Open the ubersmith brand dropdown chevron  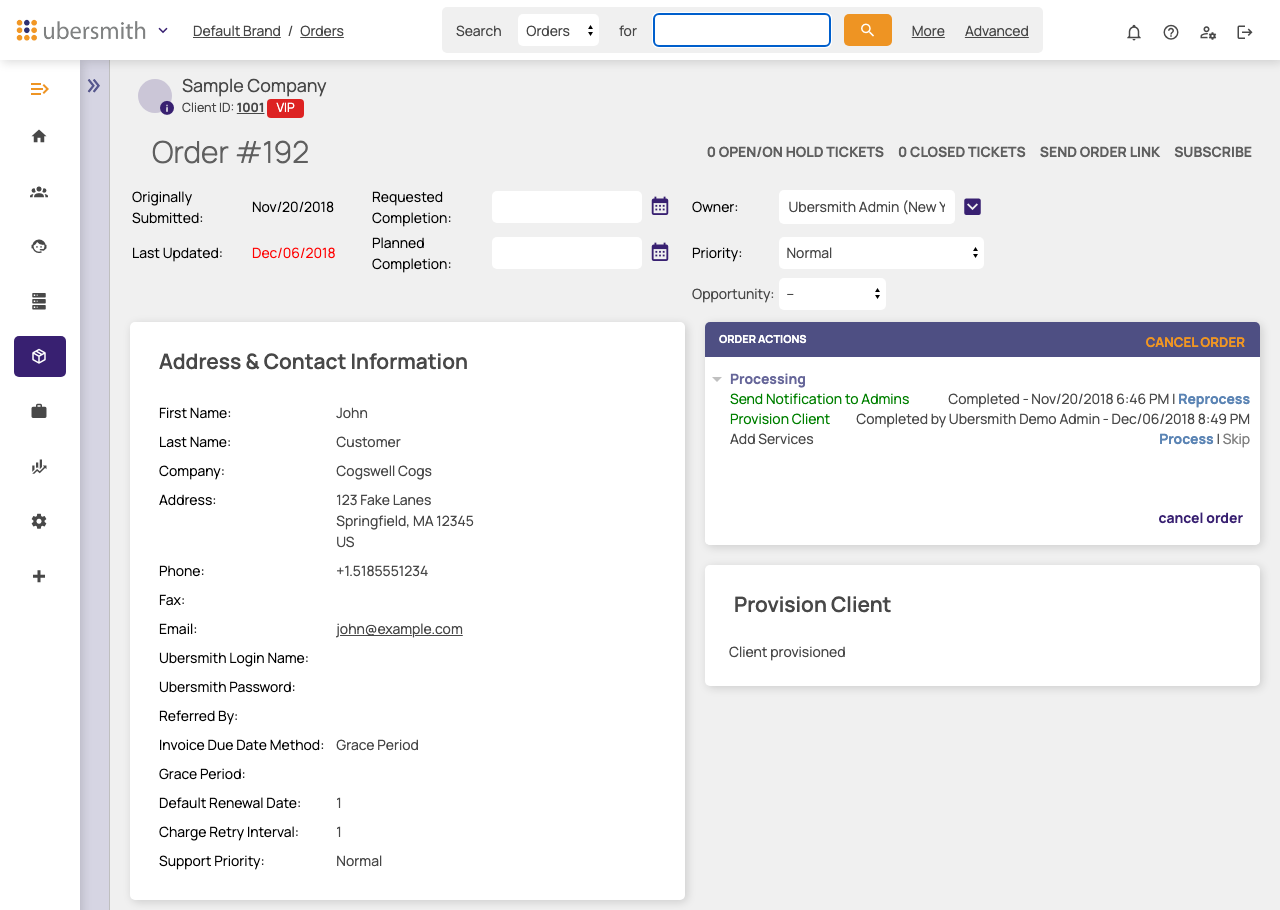[163, 30]
